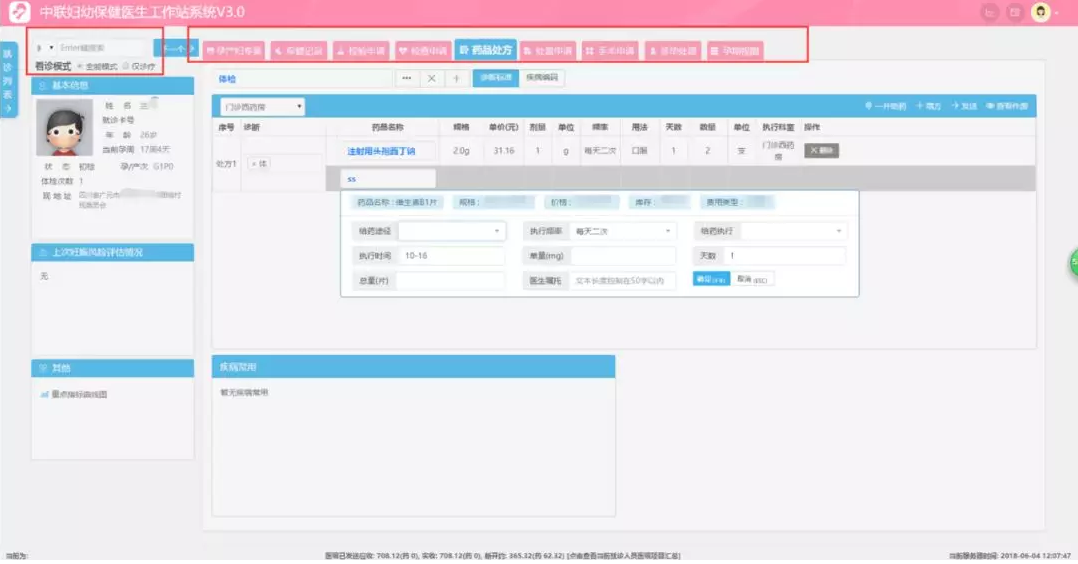Click the 一并给药 toolbar action
The width and height of the screenshot is (1078, 564).
coord(885,107)
